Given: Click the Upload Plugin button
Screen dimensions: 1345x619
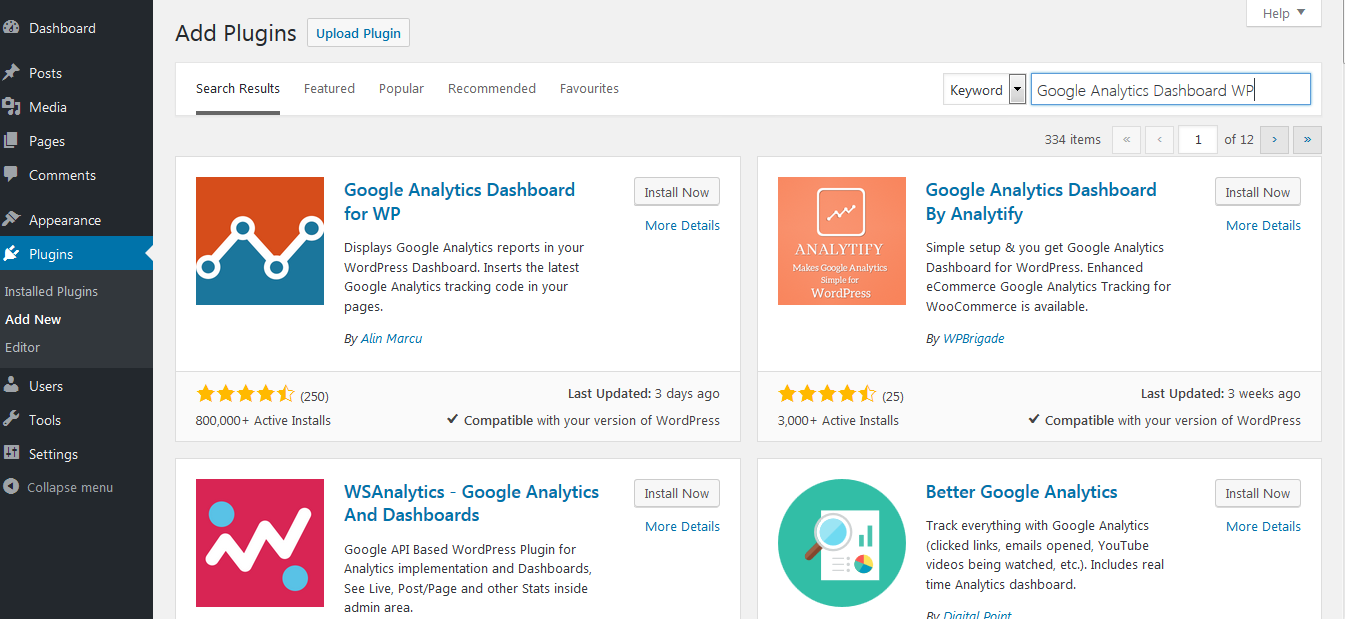Looking at the screenshot, I should (x=358, y=33).
